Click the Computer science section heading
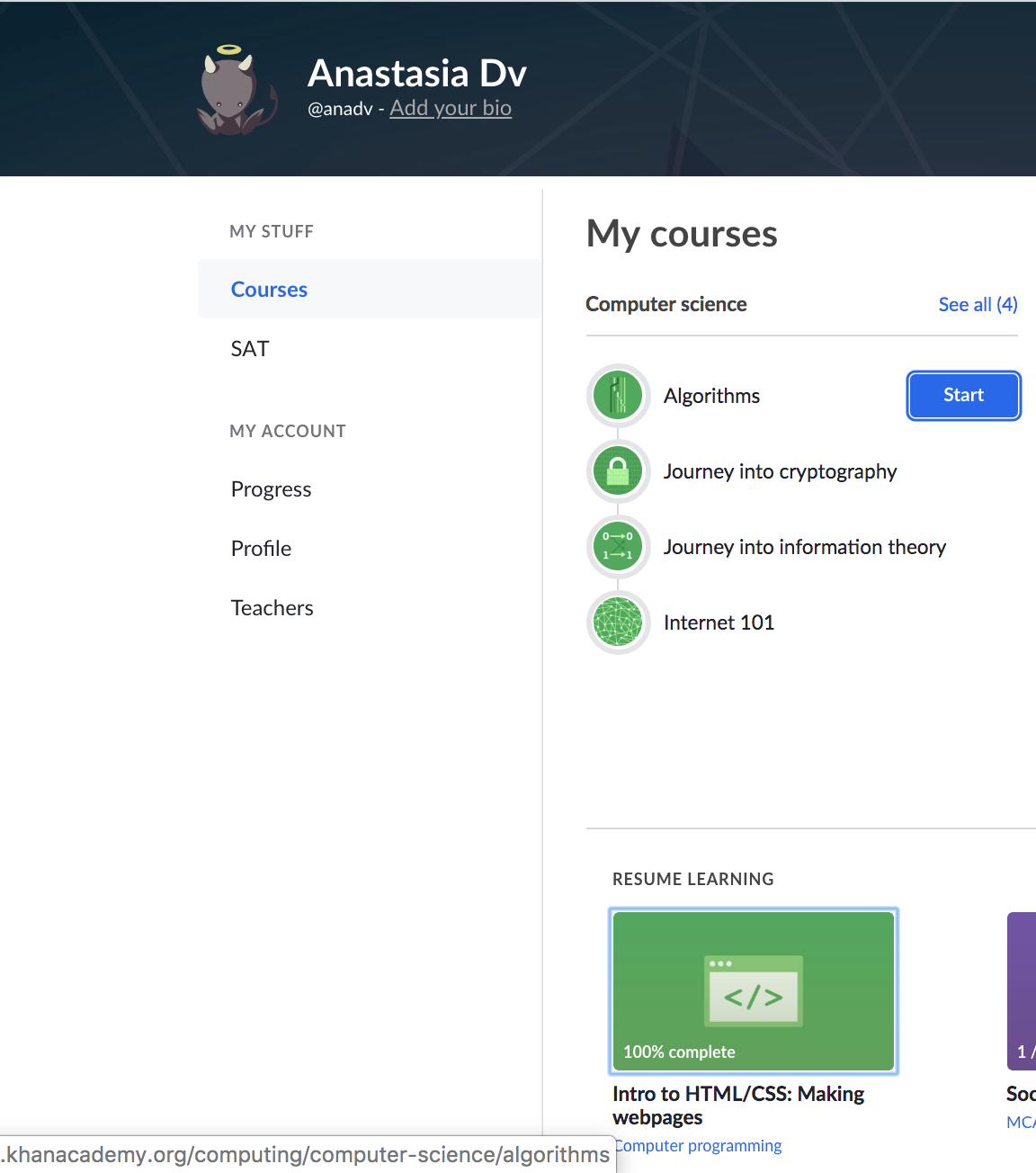Screen dimensions: 1036x1173 (666, 304)
